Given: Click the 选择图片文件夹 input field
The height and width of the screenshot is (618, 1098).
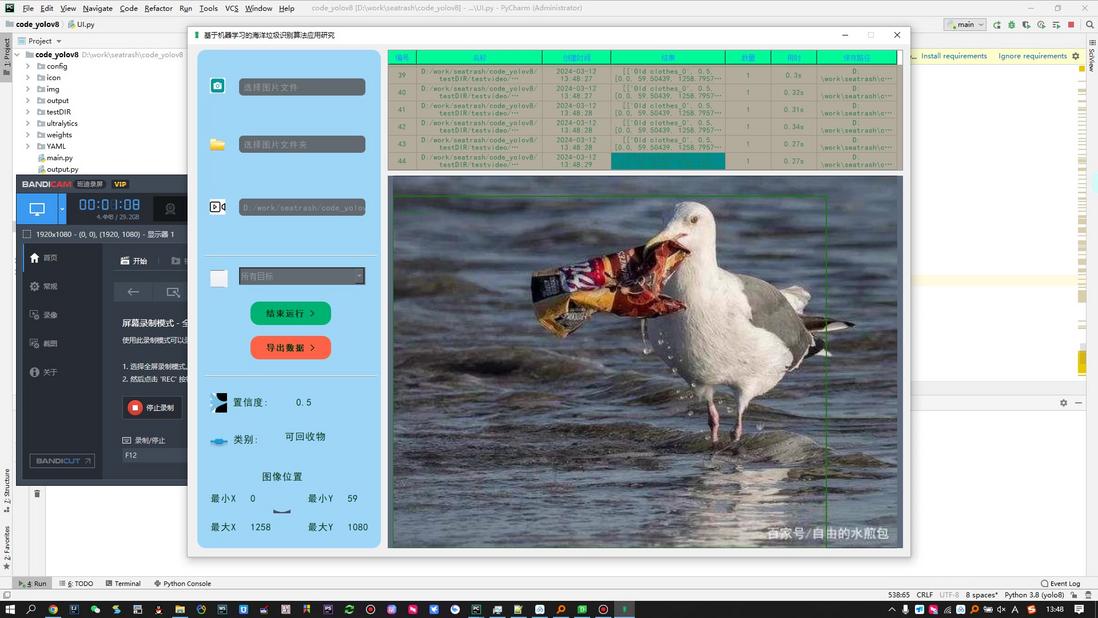Looking at the screenshot, I should (302, 144).
